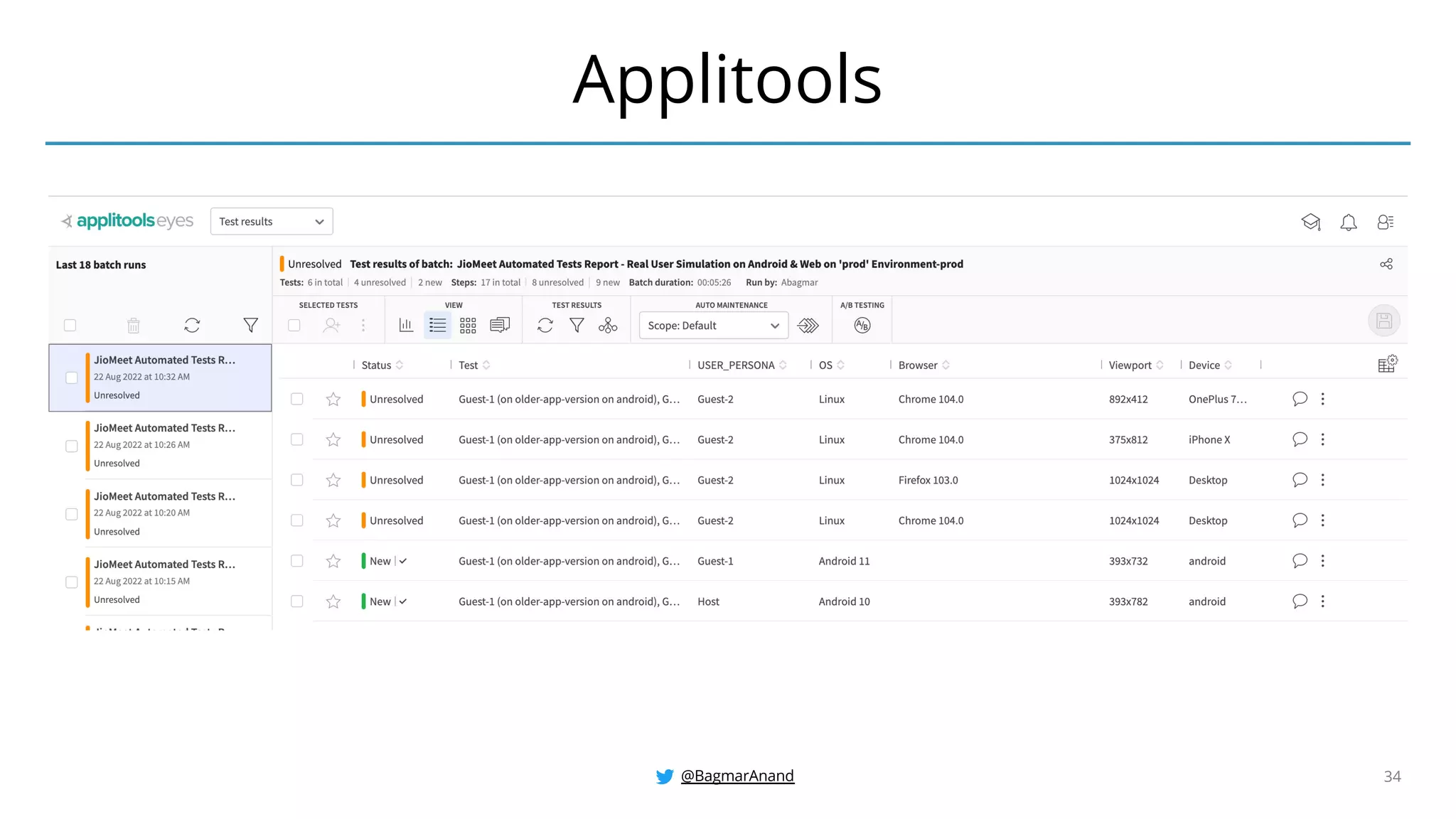The height and width of the screenshot is (819, 1456).
Task: Select the 10:20 AM JioMeet batch run
Action: click(x=165, y=513)
